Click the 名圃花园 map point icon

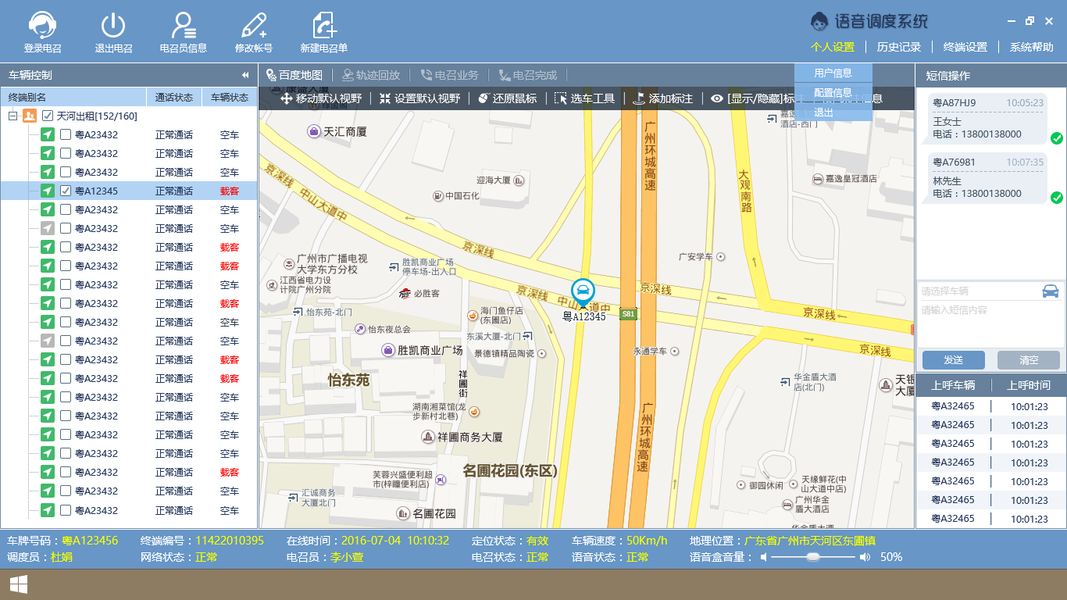(403, 514)
